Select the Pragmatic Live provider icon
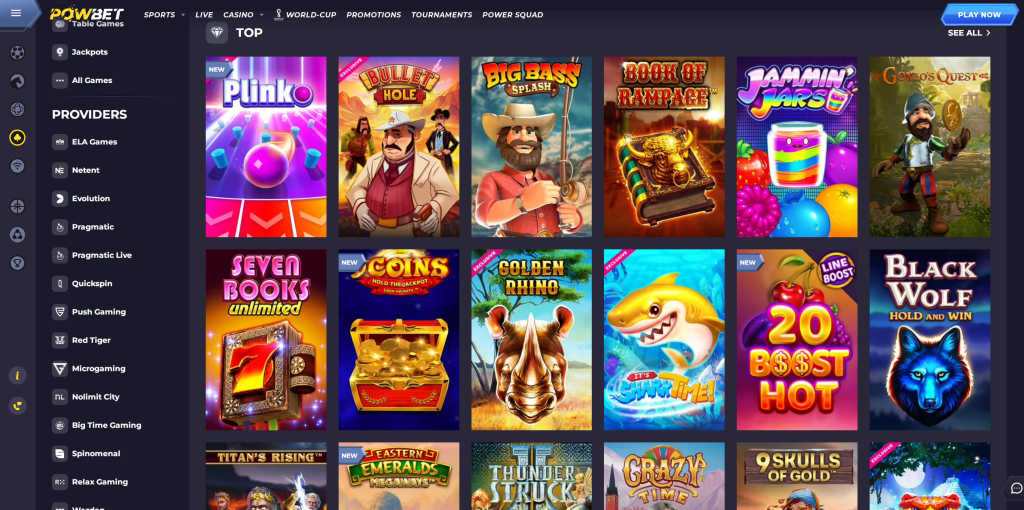Viewport: 1024px width, 510px height. 60,255
